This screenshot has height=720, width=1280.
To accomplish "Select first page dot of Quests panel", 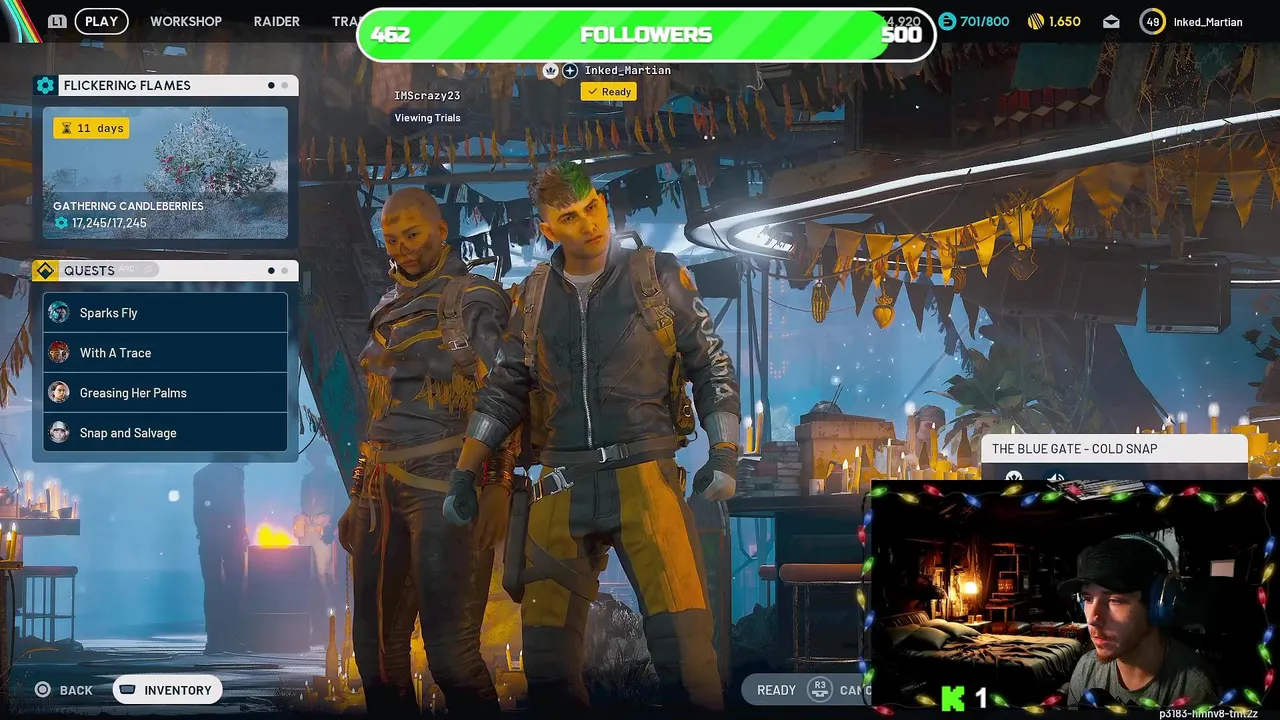I will tap(271, 271).
